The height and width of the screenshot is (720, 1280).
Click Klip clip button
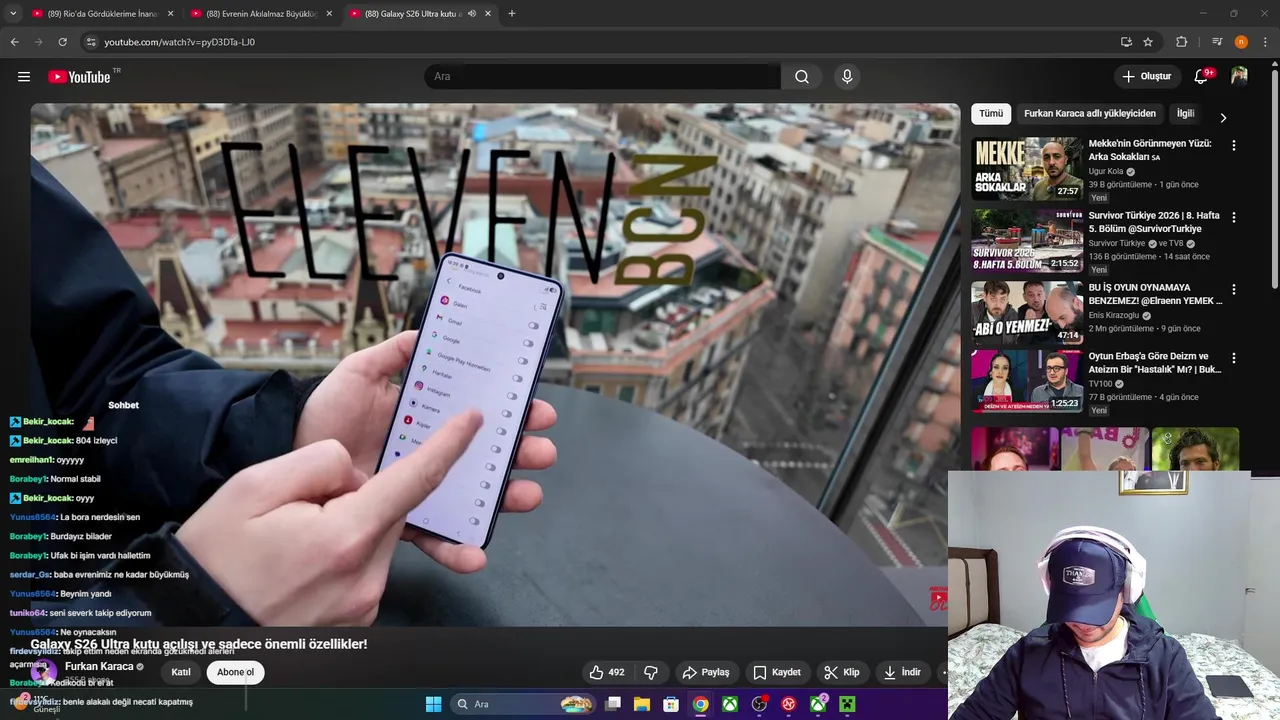click(x=842, y=672)
